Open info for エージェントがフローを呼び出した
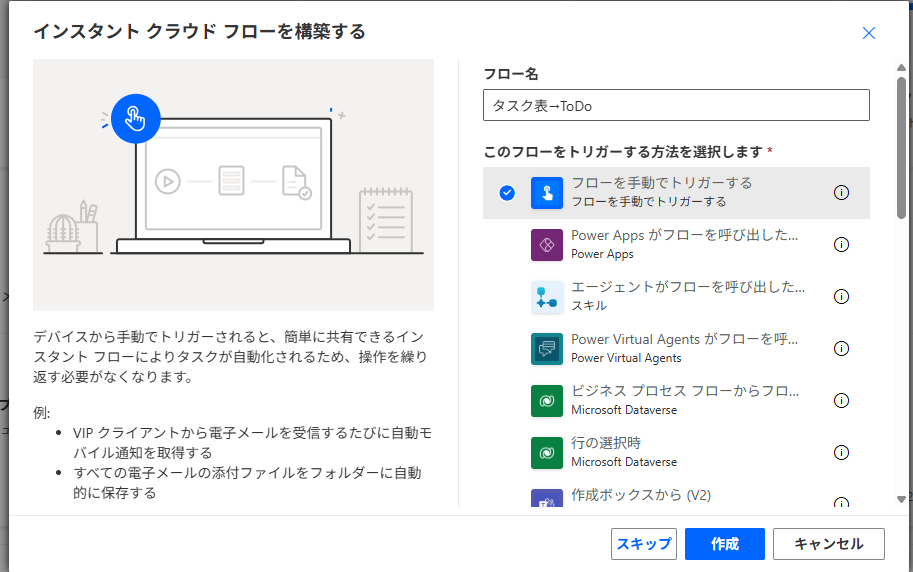The image size is (913, 572). [841, 296]
